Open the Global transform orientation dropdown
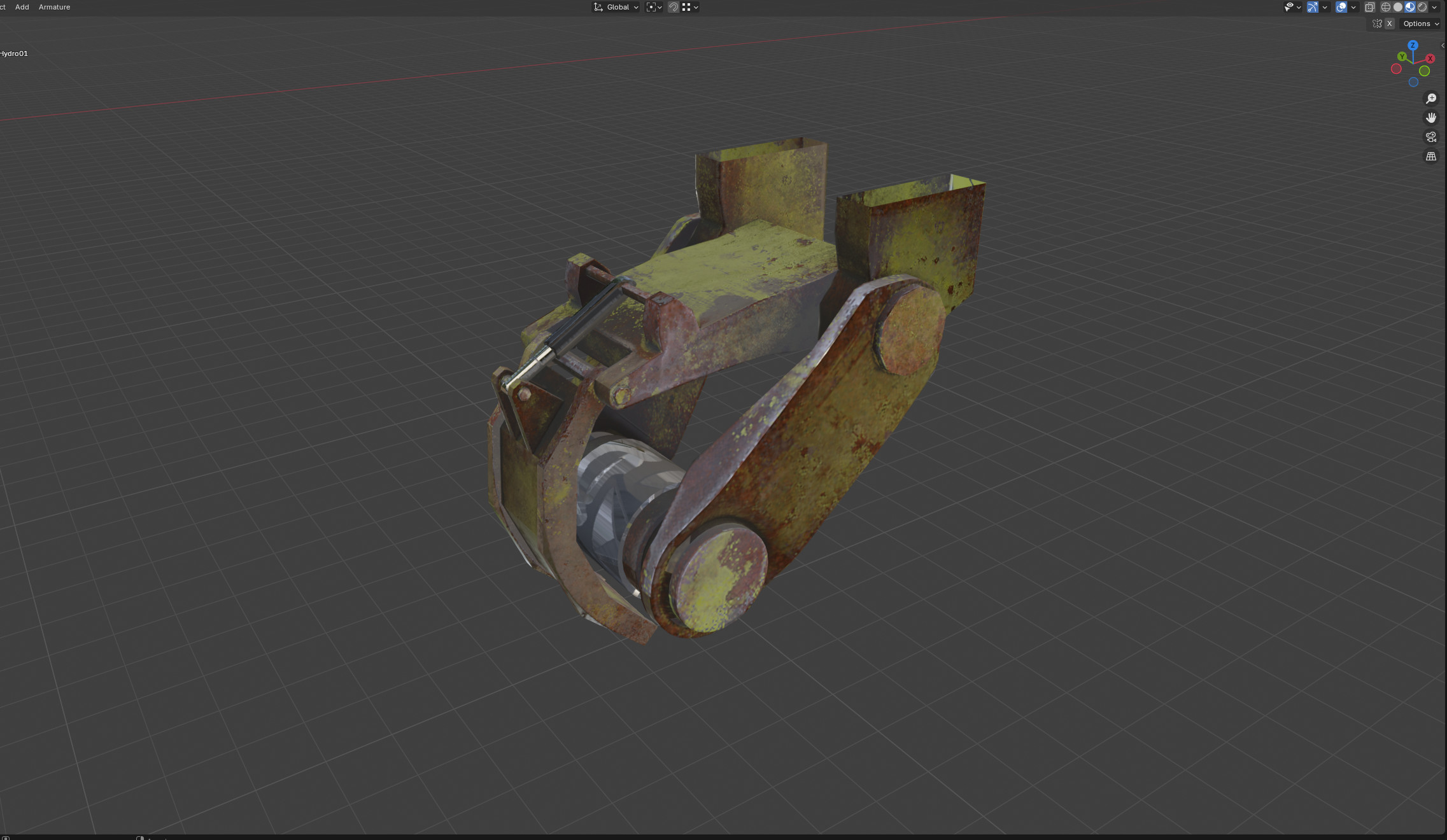The image size is (1447, 840). coord(616,7)
